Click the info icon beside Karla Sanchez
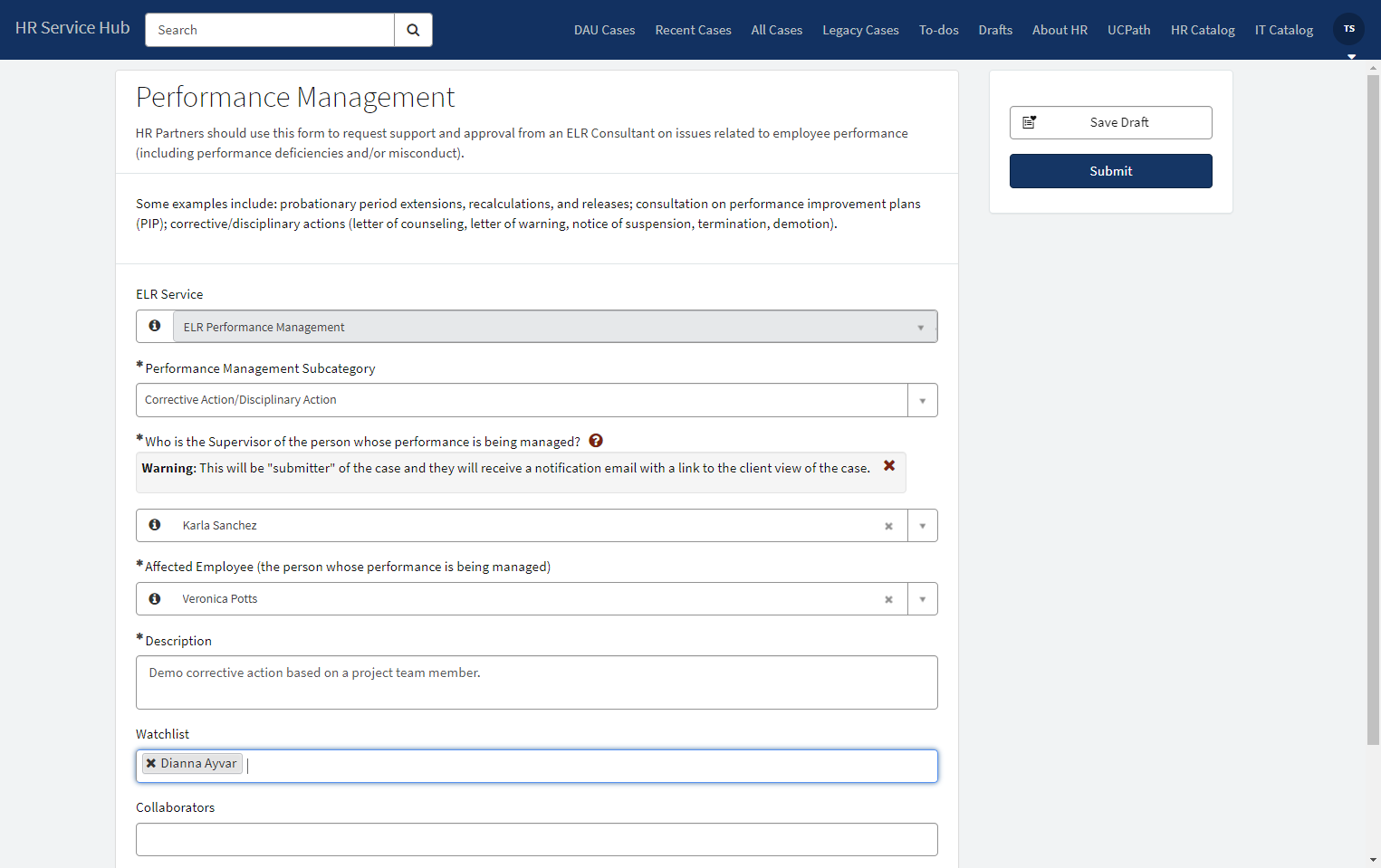The height and width of the screenshot is (868, 1381). (155, 525)
